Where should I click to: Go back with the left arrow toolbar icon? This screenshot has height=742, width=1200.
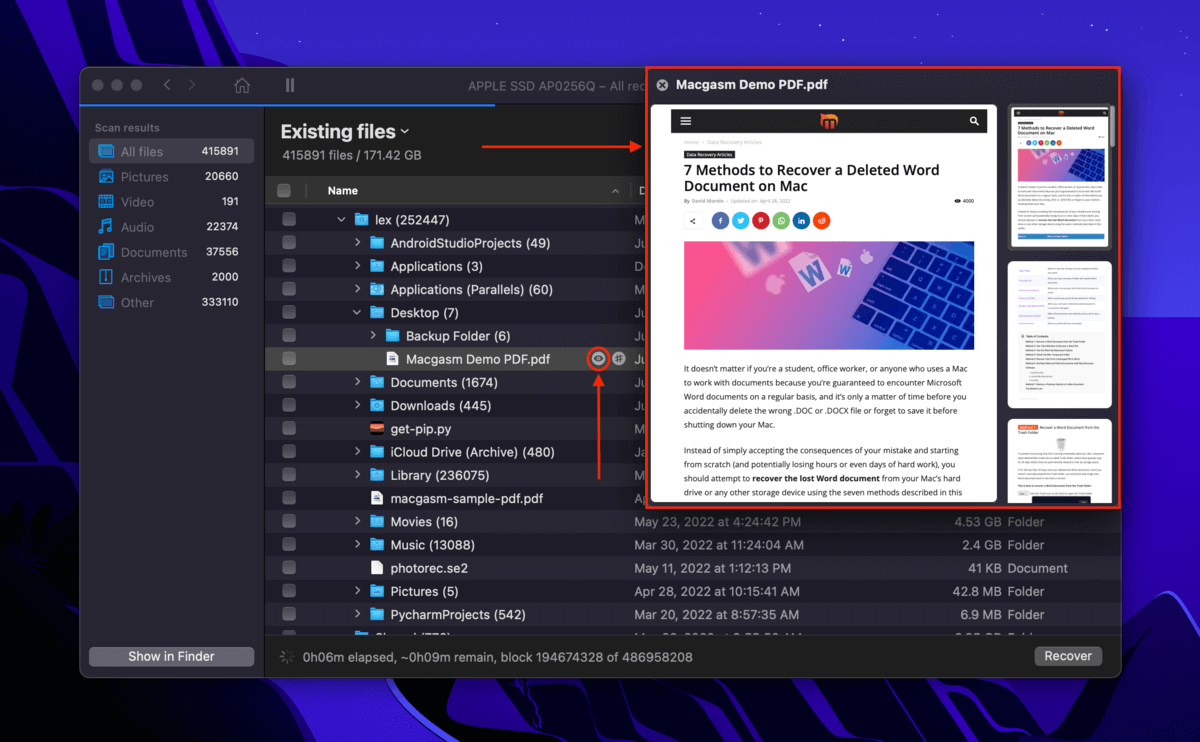167,86
